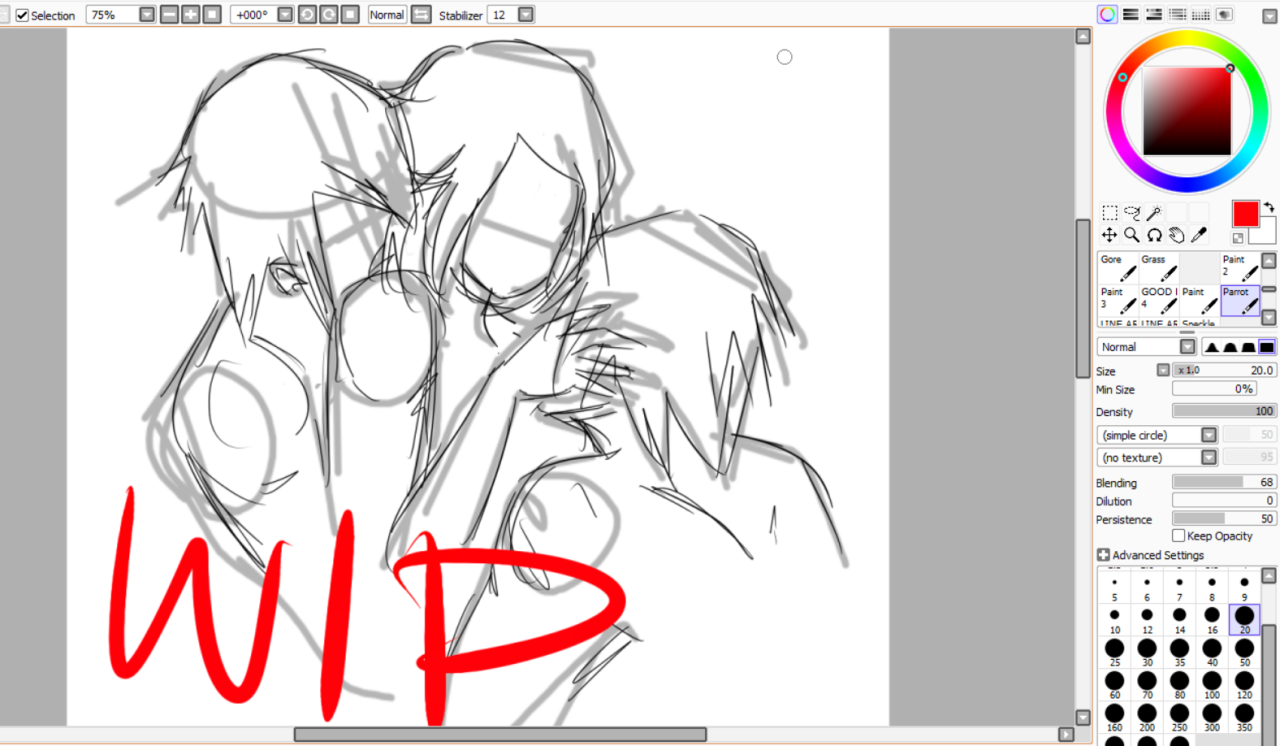
Task: Reset the canvas rotation
Action: (349, 15)
